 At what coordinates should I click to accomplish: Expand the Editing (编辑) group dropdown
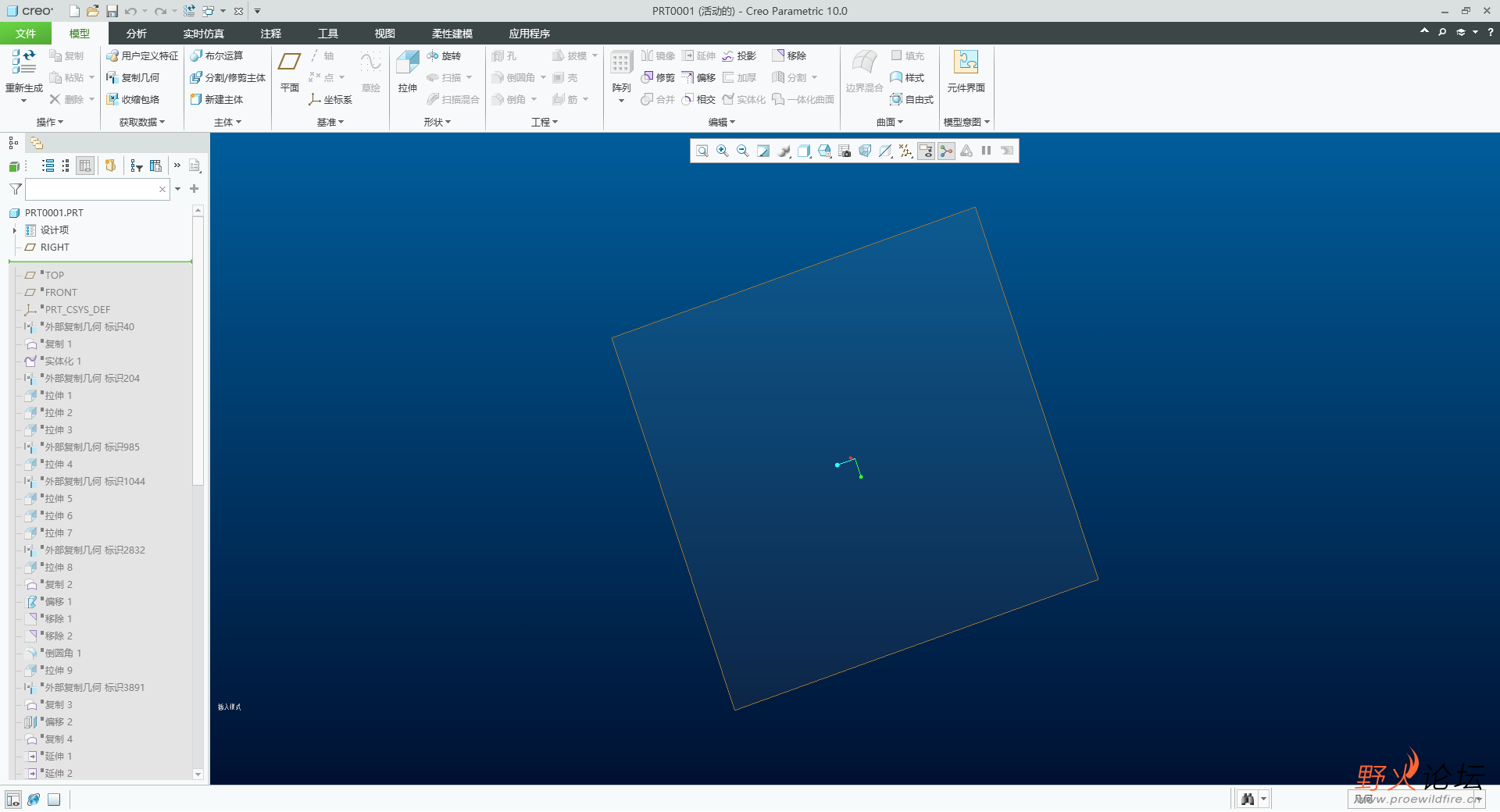pyautogui.click(x=722, y=123)
